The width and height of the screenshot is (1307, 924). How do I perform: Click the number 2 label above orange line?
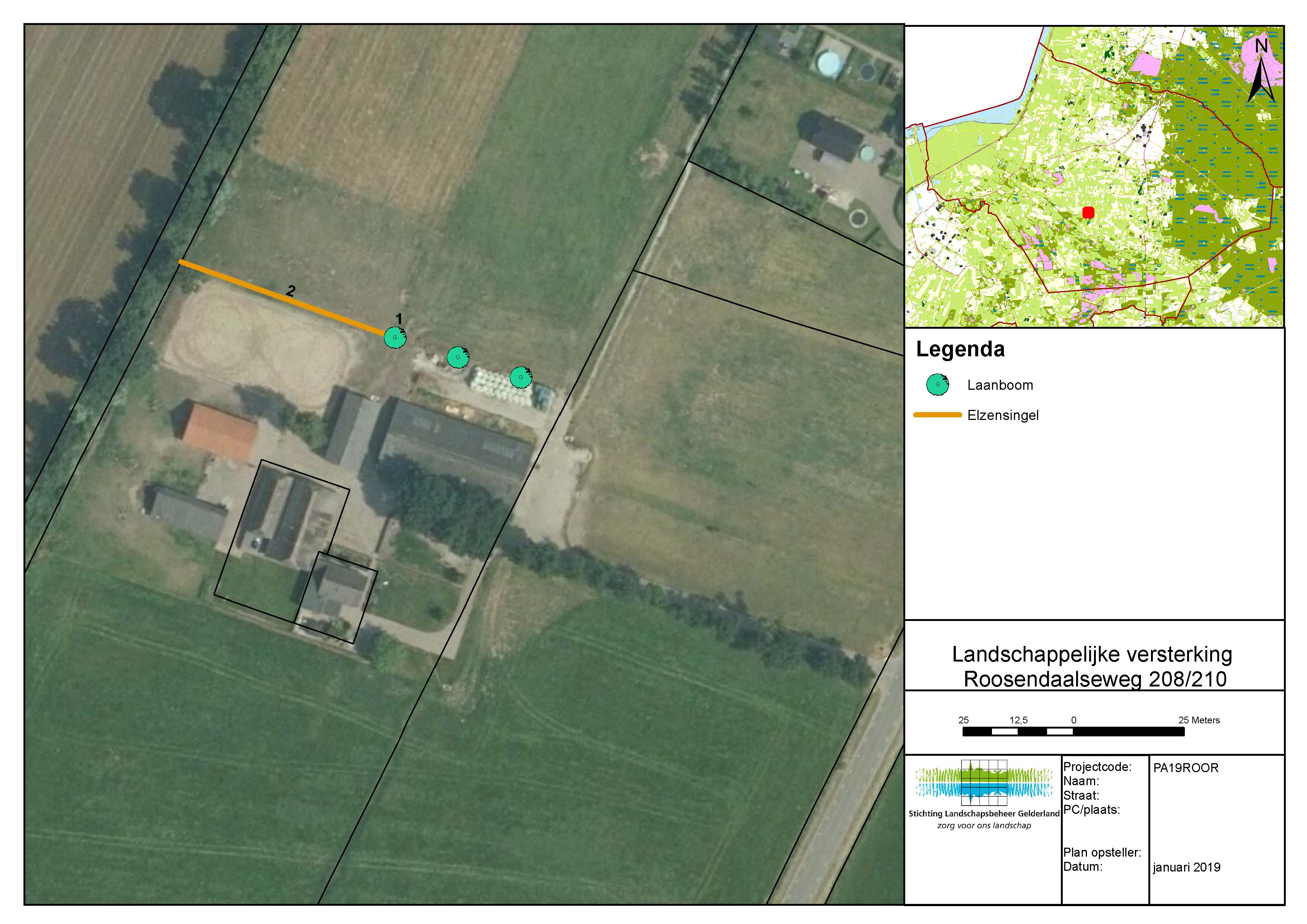coord(291,291)
